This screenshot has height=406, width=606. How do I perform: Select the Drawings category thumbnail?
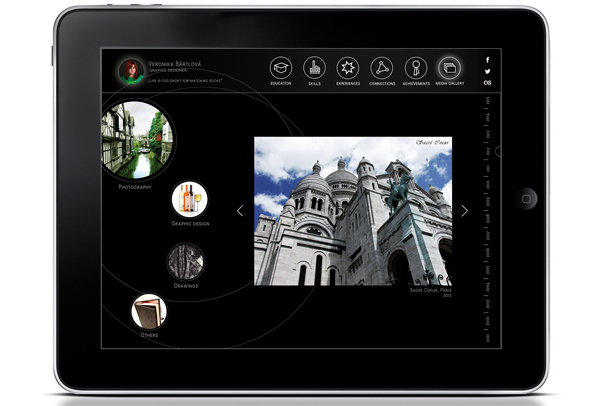[x=185, y=259]
